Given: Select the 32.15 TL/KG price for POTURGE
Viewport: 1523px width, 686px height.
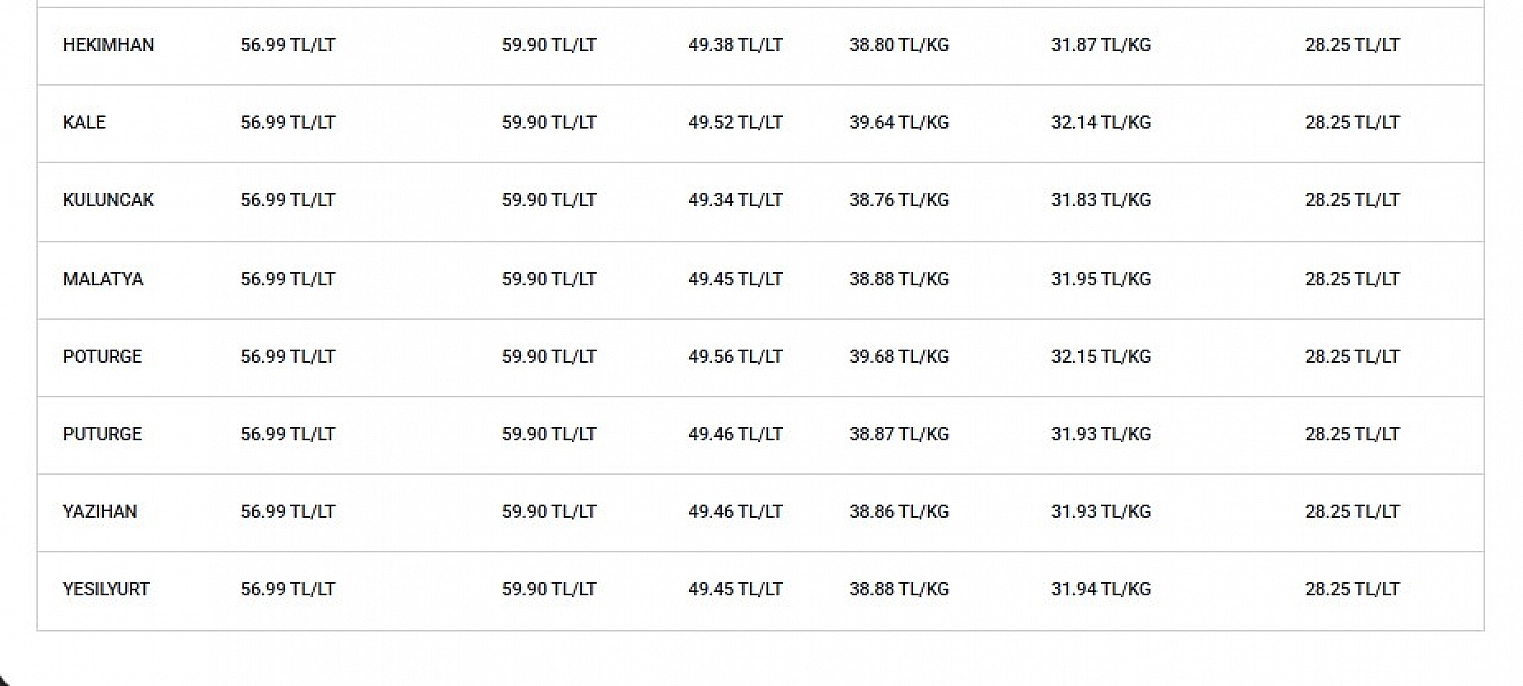Looking at the screenshot, I should (x=1100, y=357).
